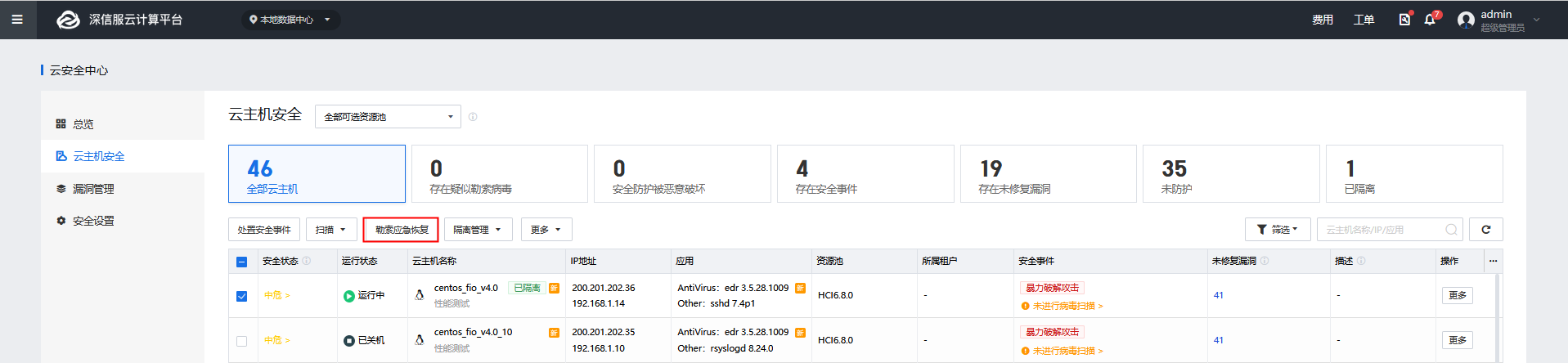Click the 勒索应急恢复 button
The height and width of the screenshot is (363, 1568).
402,230
